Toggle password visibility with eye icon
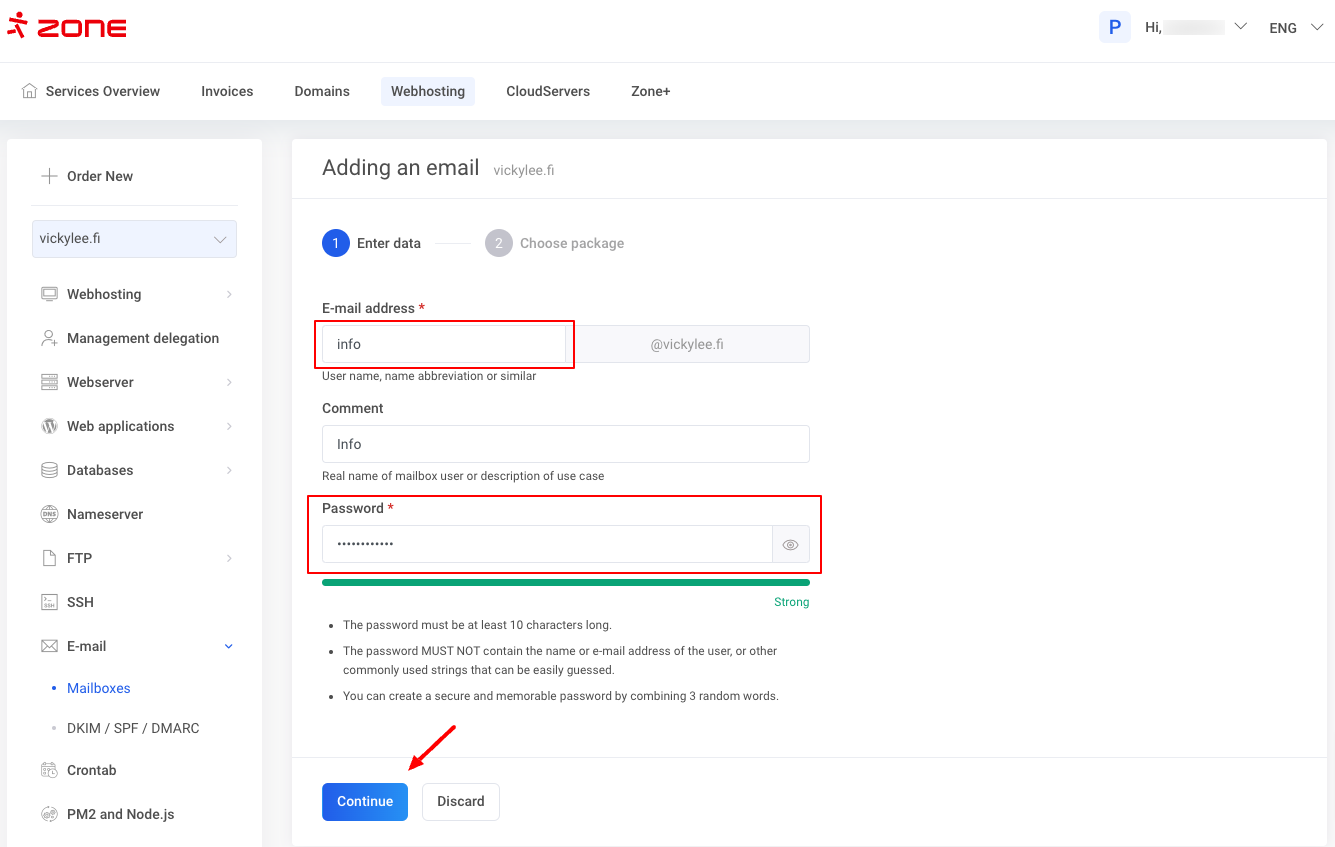Viewport: 1335px width, 847px height. pyautogui.click(x=790, y=545)
